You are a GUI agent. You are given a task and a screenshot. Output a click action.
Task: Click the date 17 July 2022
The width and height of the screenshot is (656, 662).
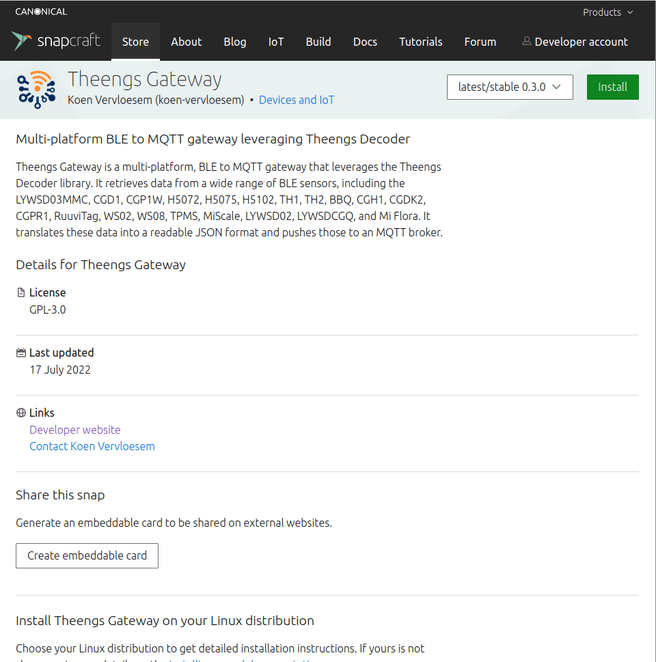pyautogui.click(x=60, y=370)
